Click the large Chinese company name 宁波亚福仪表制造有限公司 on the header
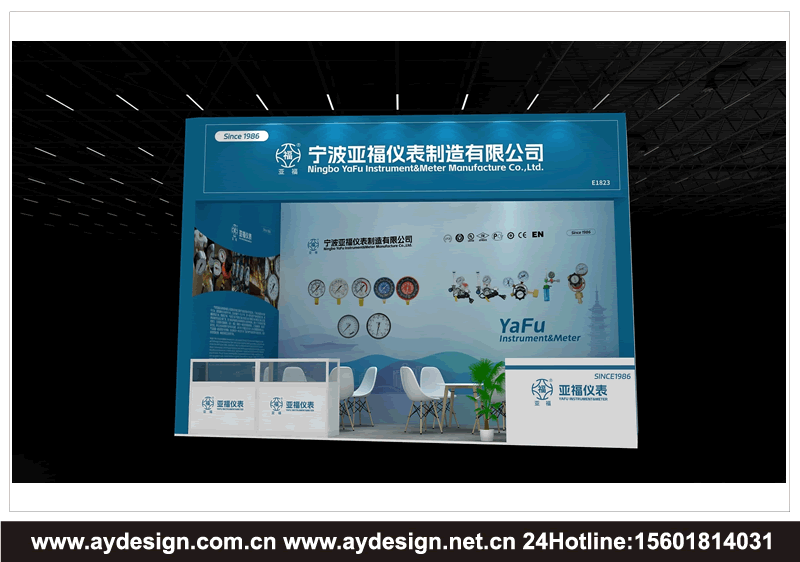Image resolution: width=800 pixels, height=562 pixels. pyautogui.click(x=426, y=153)
